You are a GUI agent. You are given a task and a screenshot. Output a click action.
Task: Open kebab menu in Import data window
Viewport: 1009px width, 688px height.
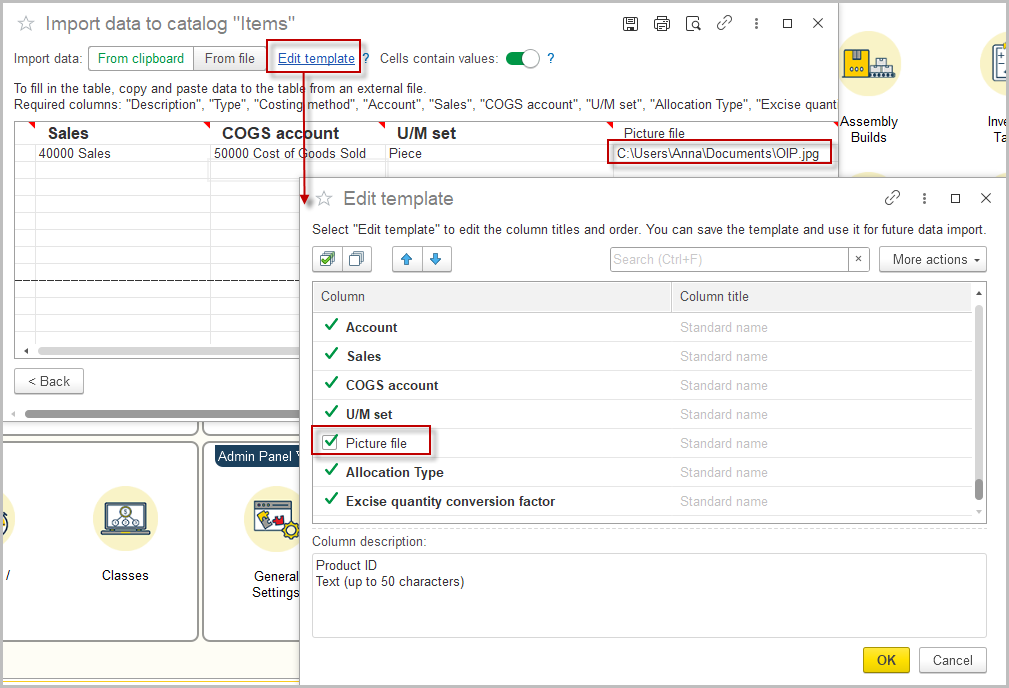click(755, 23)
